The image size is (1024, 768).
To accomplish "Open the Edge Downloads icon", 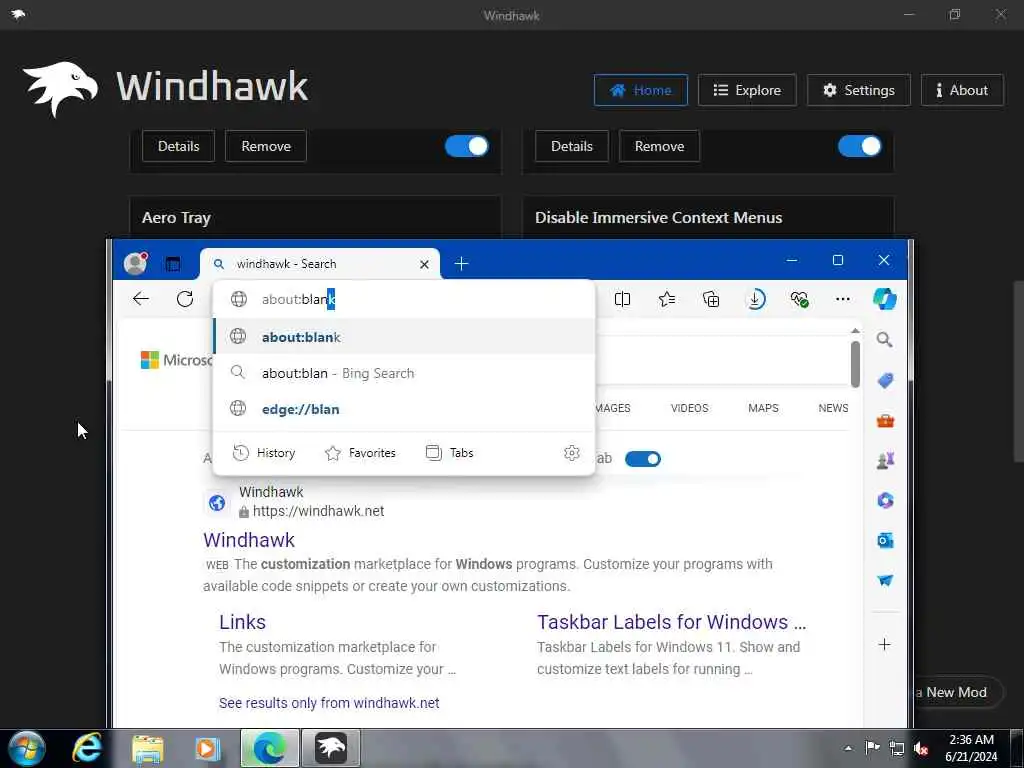I will point(755,299).
